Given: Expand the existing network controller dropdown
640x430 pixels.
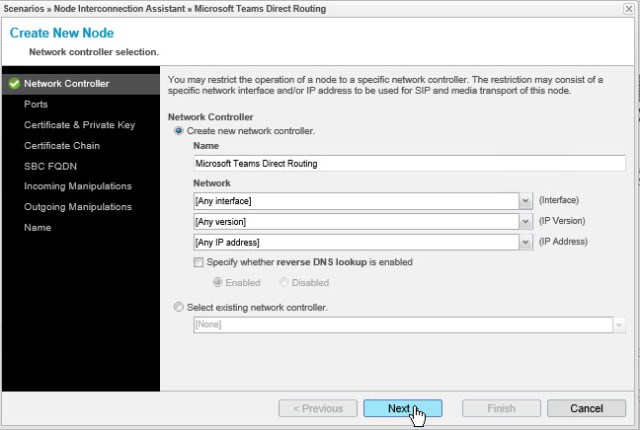Looking at the screenshot, I should (619, 325).
